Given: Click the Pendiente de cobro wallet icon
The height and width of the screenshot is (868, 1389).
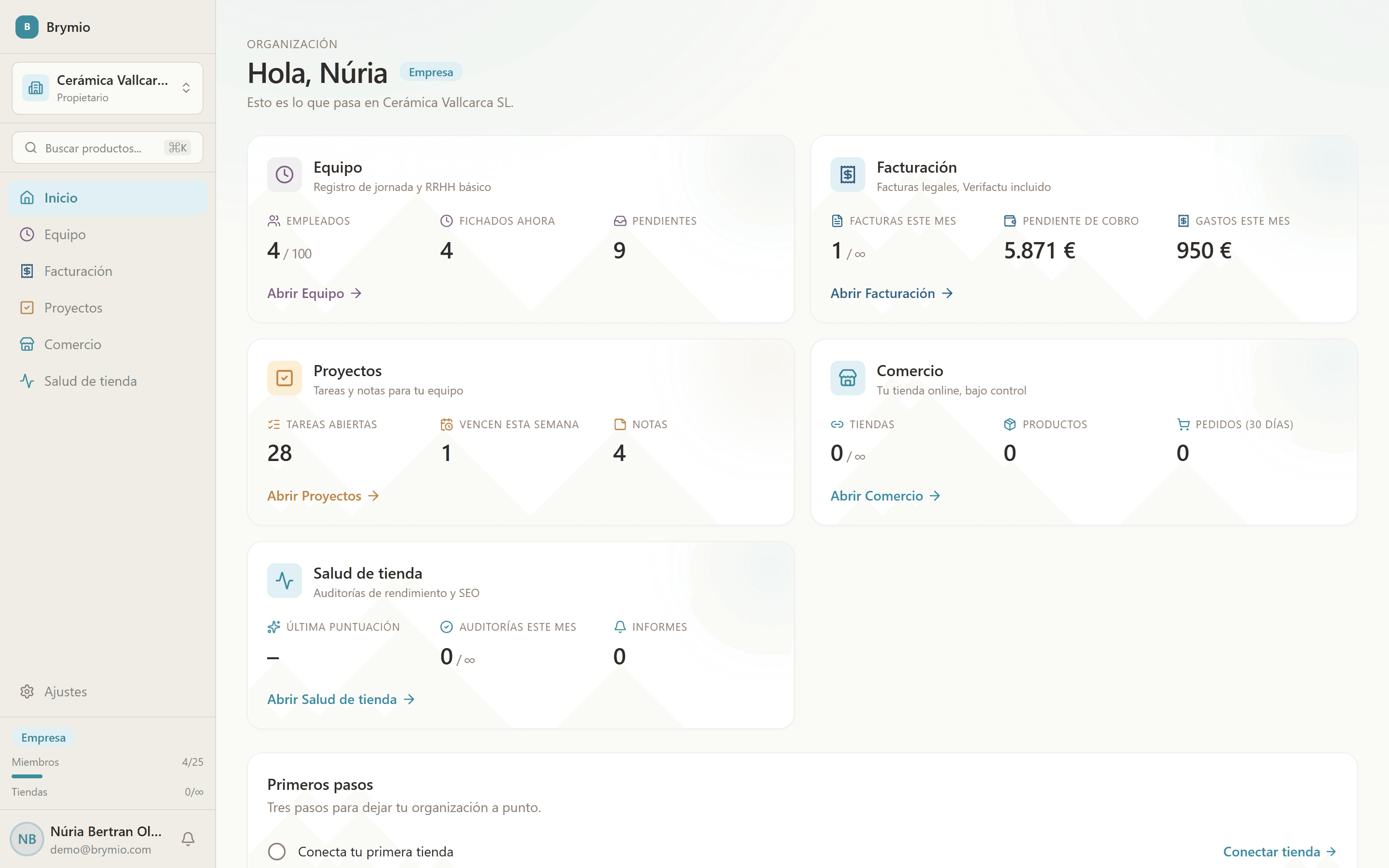Looking at the screenshot, I should tap(1010, 221).
